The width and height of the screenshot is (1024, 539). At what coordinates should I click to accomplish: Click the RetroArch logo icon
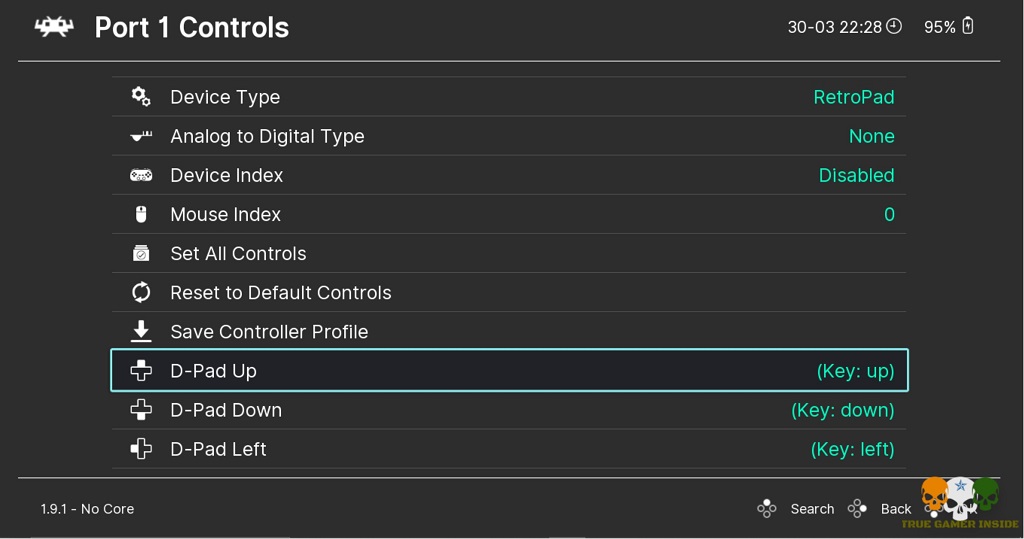[x=54, y=27]
